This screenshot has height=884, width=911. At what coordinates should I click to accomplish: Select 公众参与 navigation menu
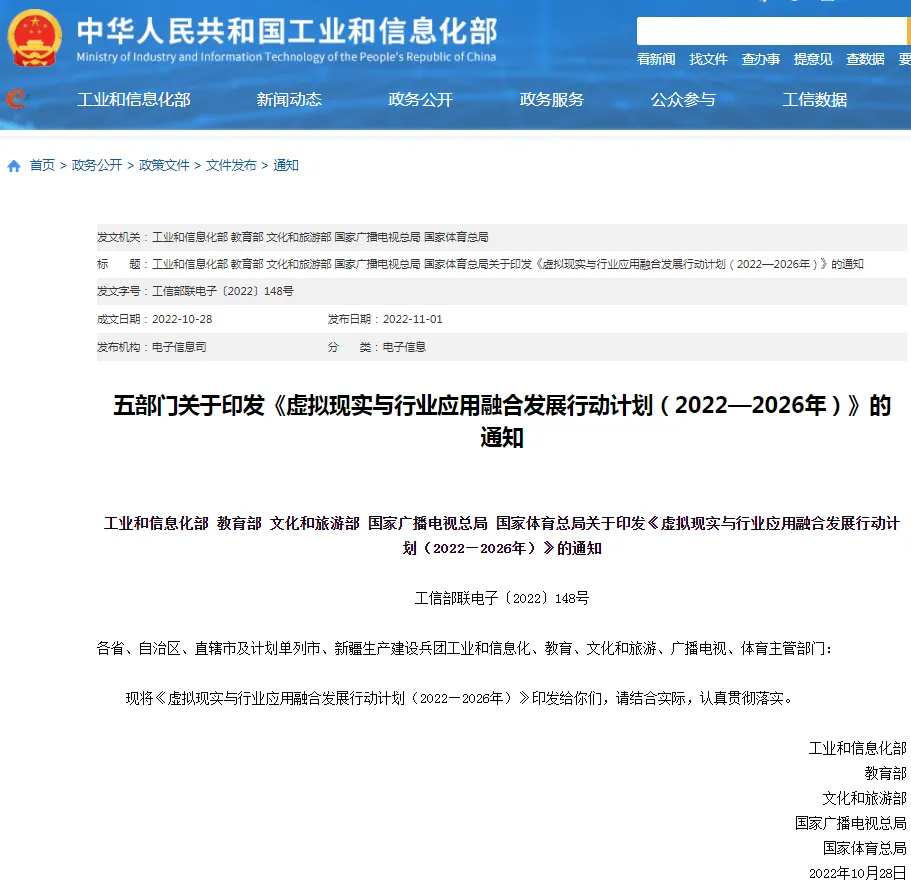683,100
